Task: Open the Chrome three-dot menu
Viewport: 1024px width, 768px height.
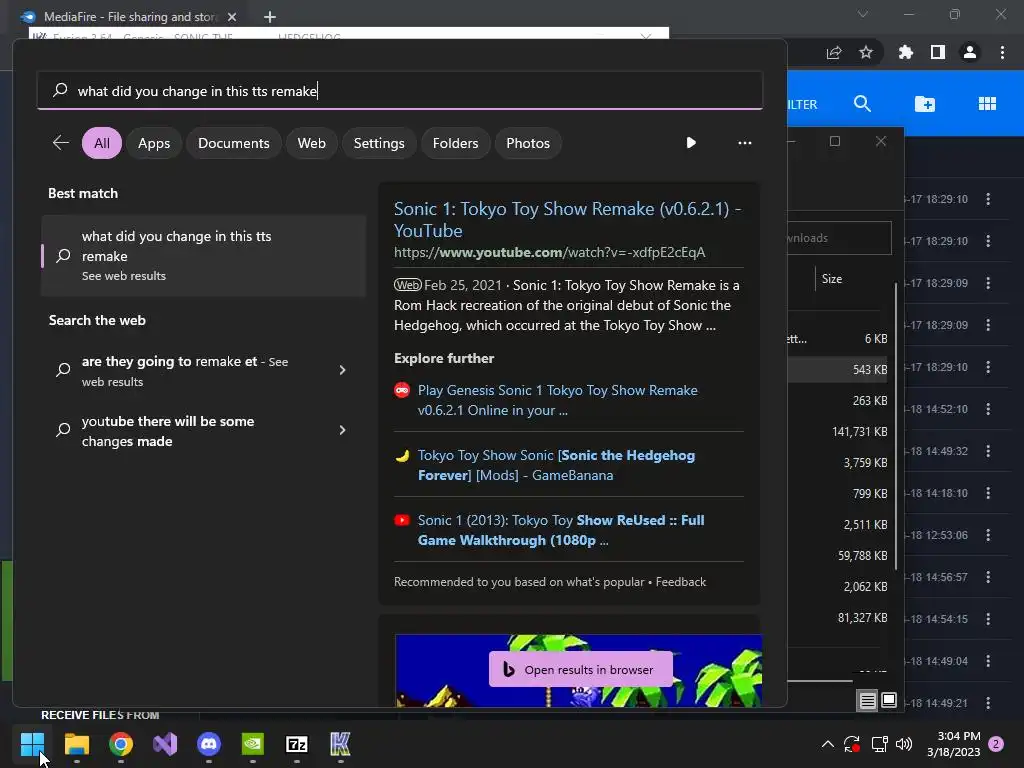Action: [x=1002, y=52]
